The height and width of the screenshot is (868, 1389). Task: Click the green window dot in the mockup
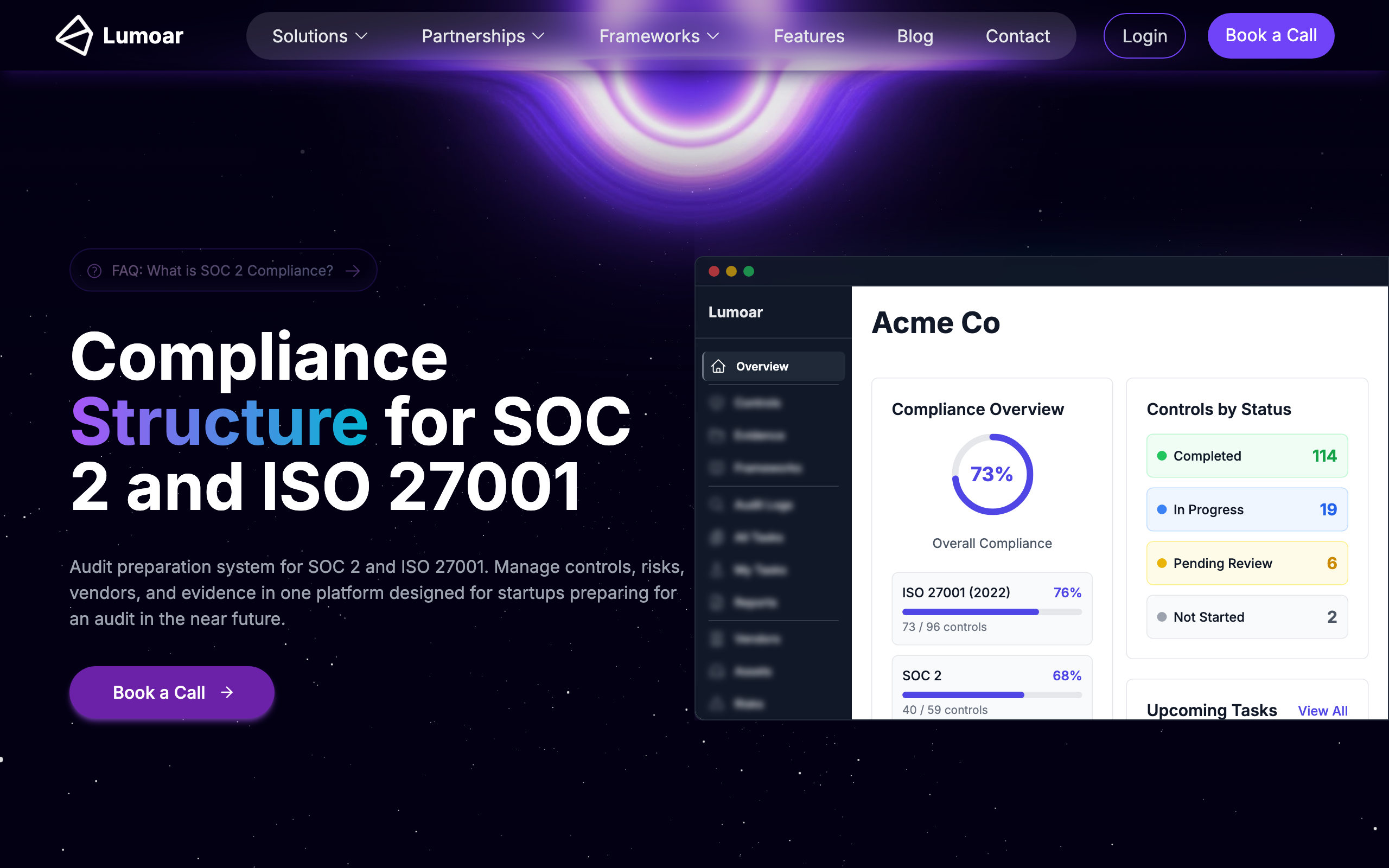click(x=748, y=271)
